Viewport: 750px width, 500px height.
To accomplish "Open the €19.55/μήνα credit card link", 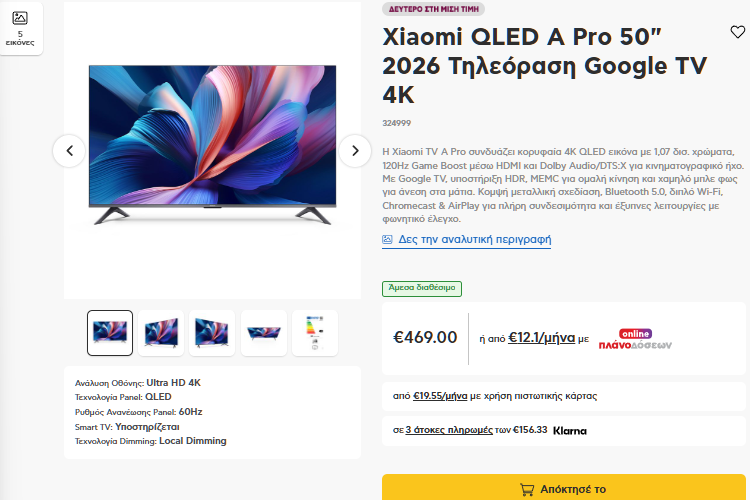I will (440, 396).
